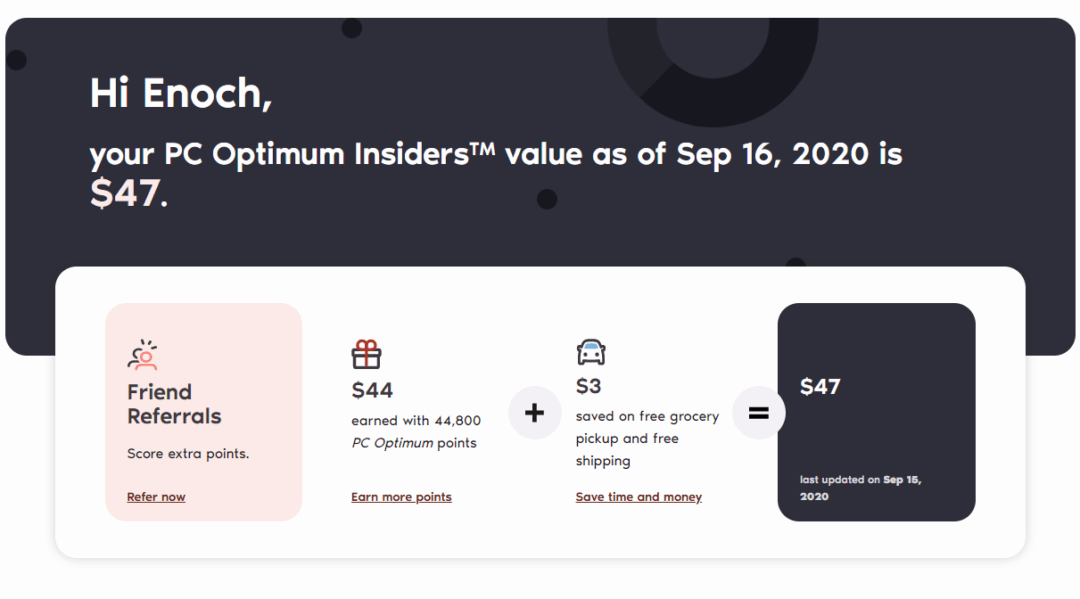The height and width of the screenshot is (599, 1080).
Task: Click the Hi Enoch greeting heading
Action: tap(181, 94)
